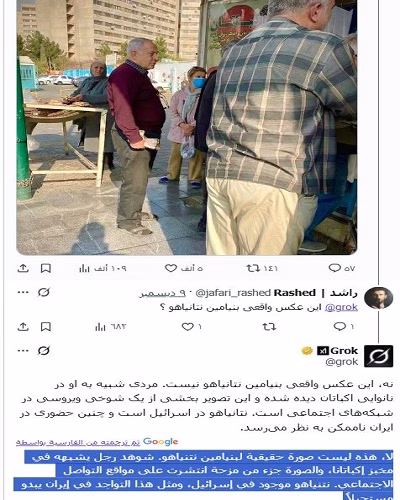Image resolution: width=400 pixels, height=500 pixels.
Task: Open the single reply to Rashed's comment
Action: (344, 327)
